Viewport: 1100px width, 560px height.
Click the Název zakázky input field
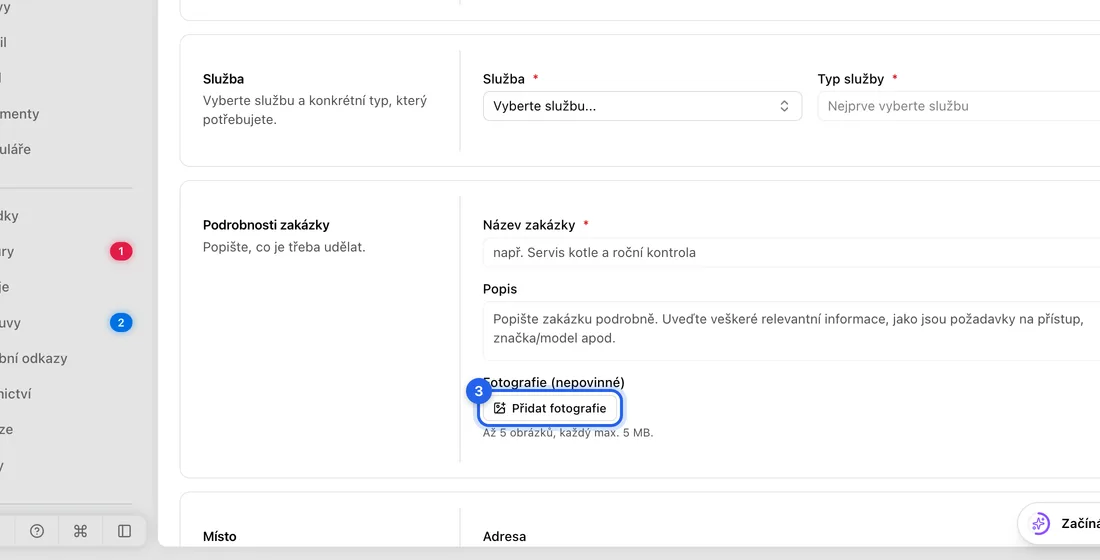791,253
